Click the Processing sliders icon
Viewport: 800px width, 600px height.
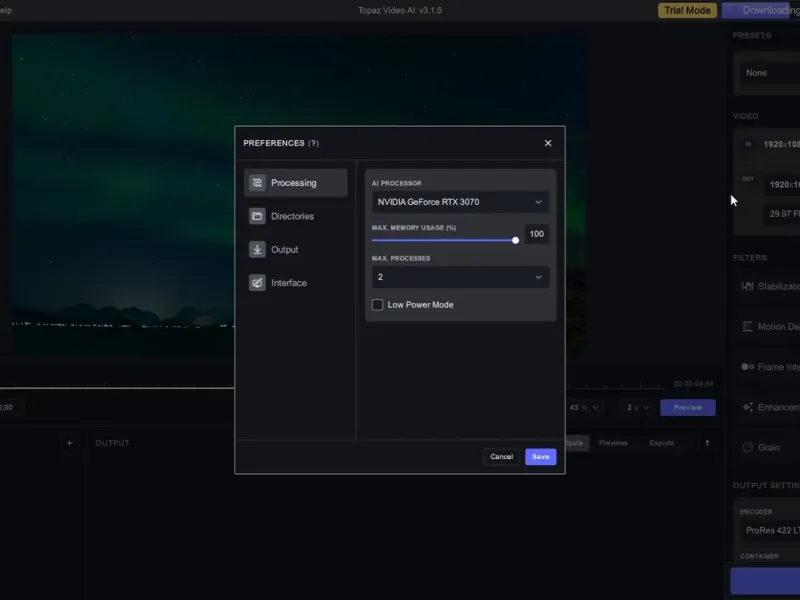[257, 183]
